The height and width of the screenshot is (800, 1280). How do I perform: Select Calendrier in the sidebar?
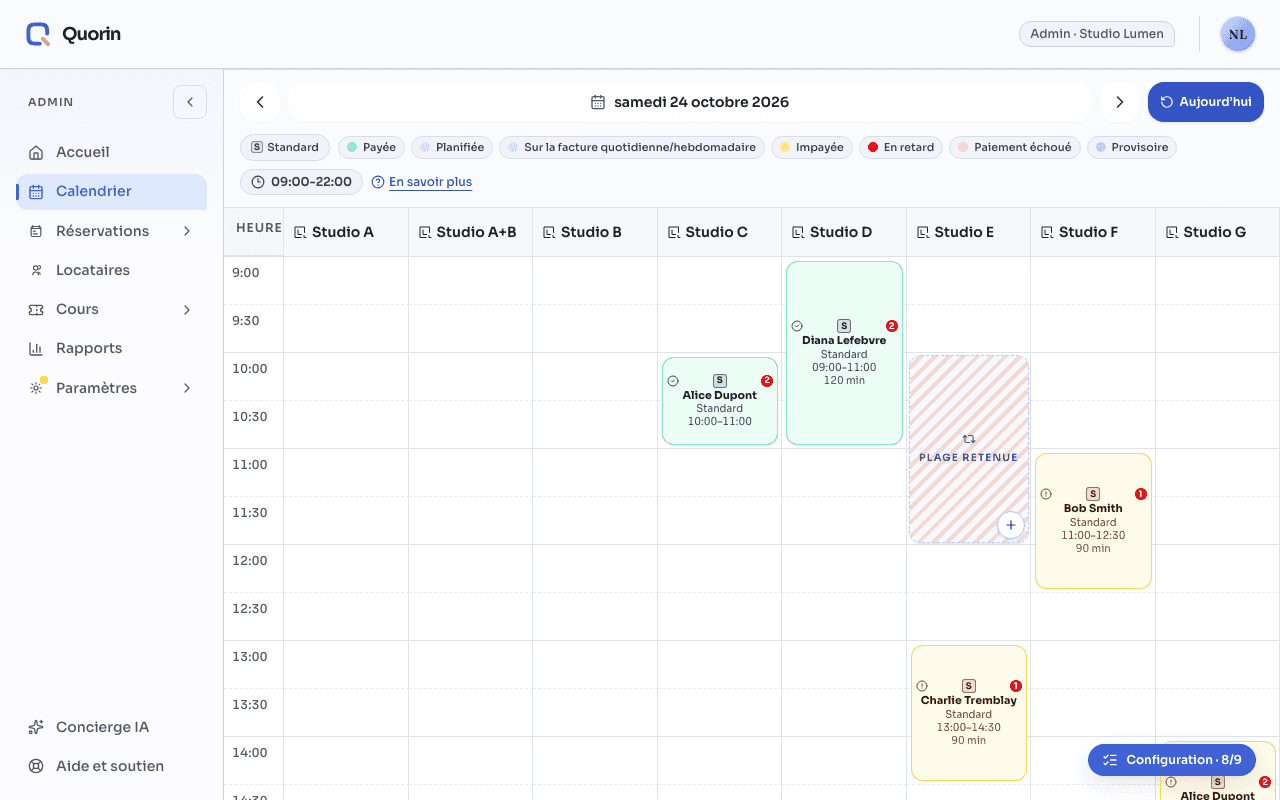111,191
